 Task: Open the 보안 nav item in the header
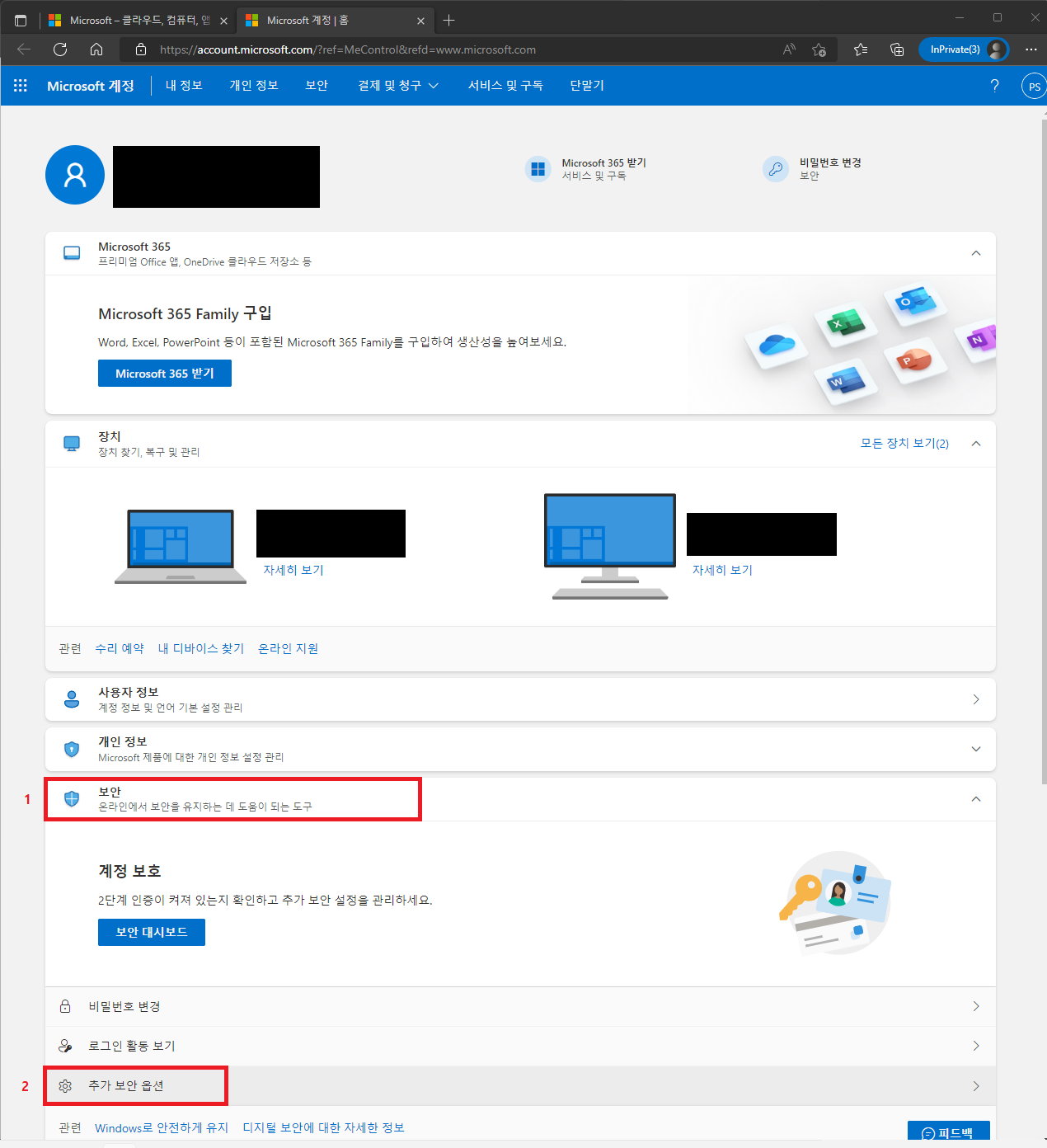coord(317,86)
